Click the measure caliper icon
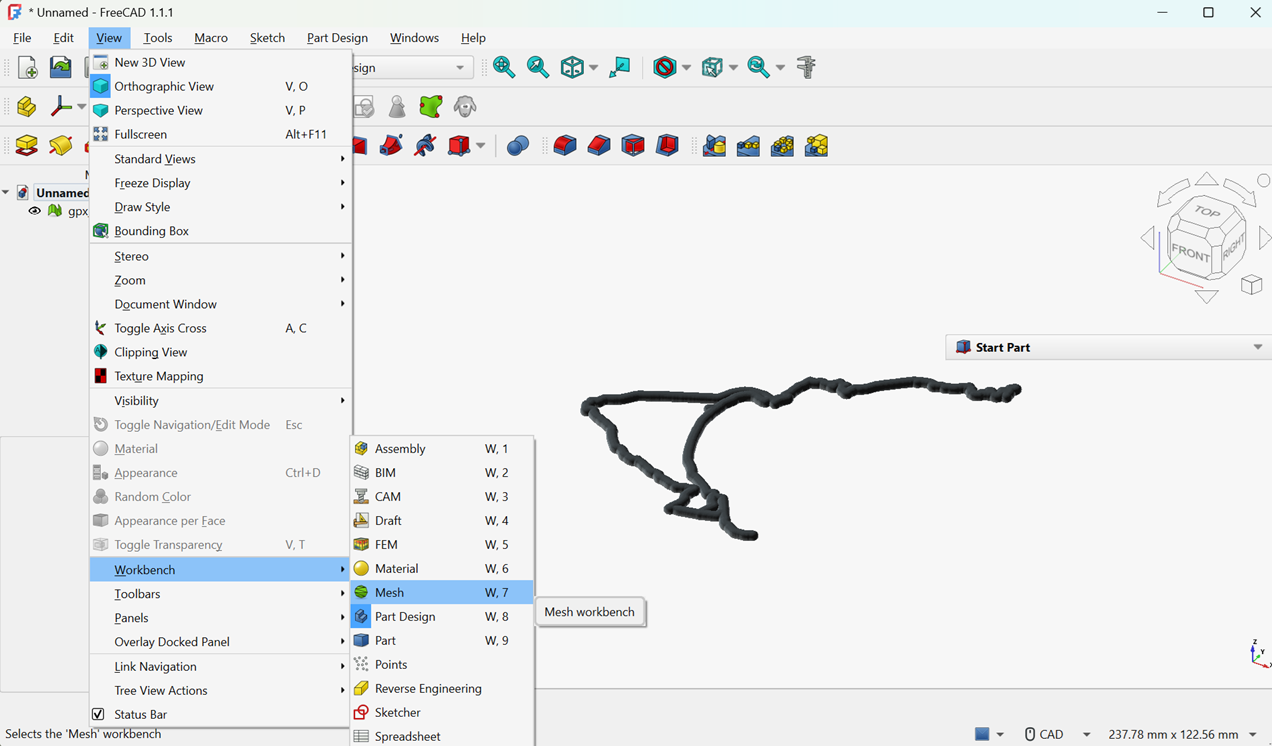This screenshot has height=753, width=1285. pos(806,68)
